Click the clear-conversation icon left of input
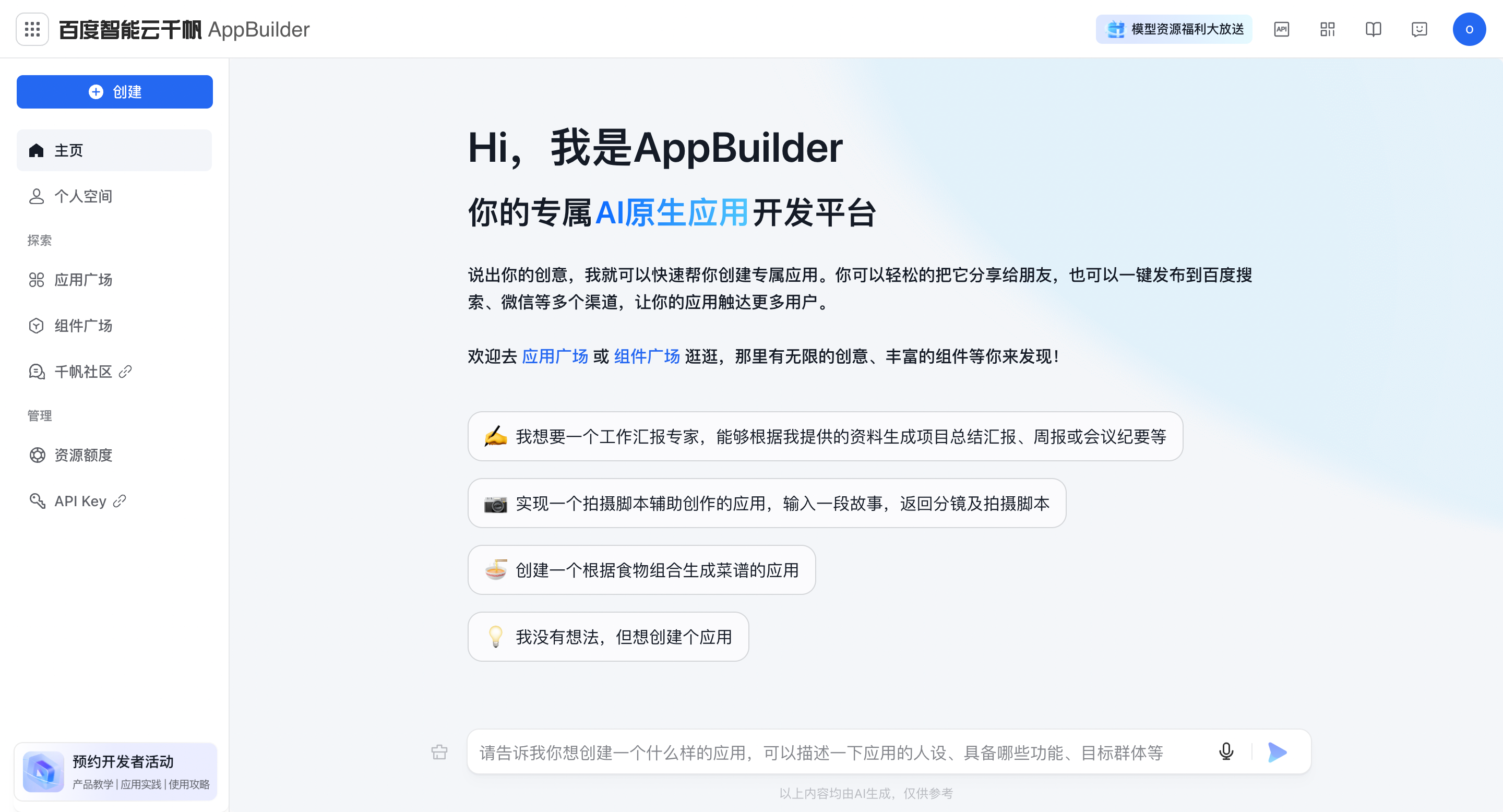The image size is (1503, 812). click(x=439, y=752)
